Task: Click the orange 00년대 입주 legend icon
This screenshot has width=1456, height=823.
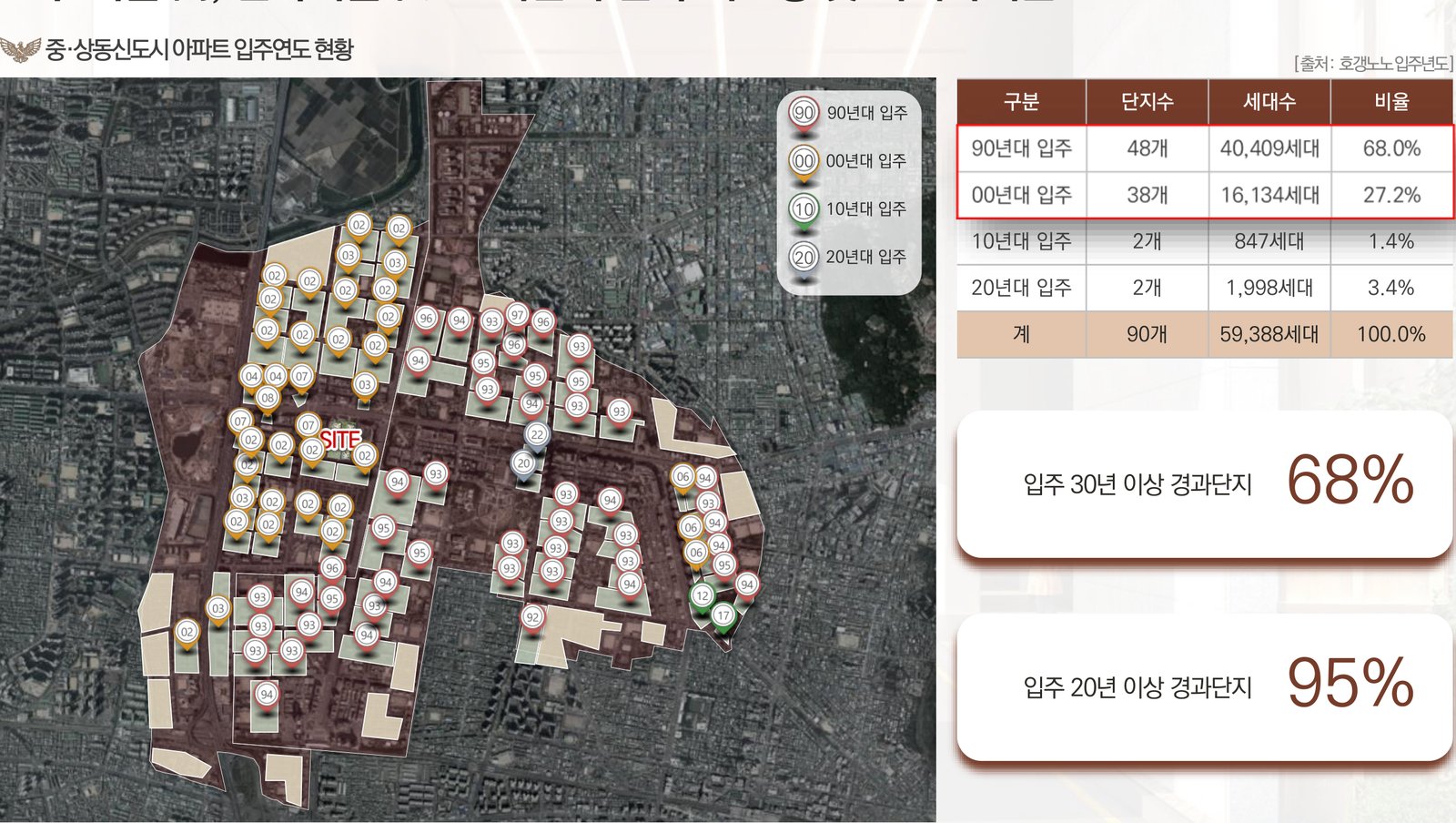Action: [x=804, y=163]
